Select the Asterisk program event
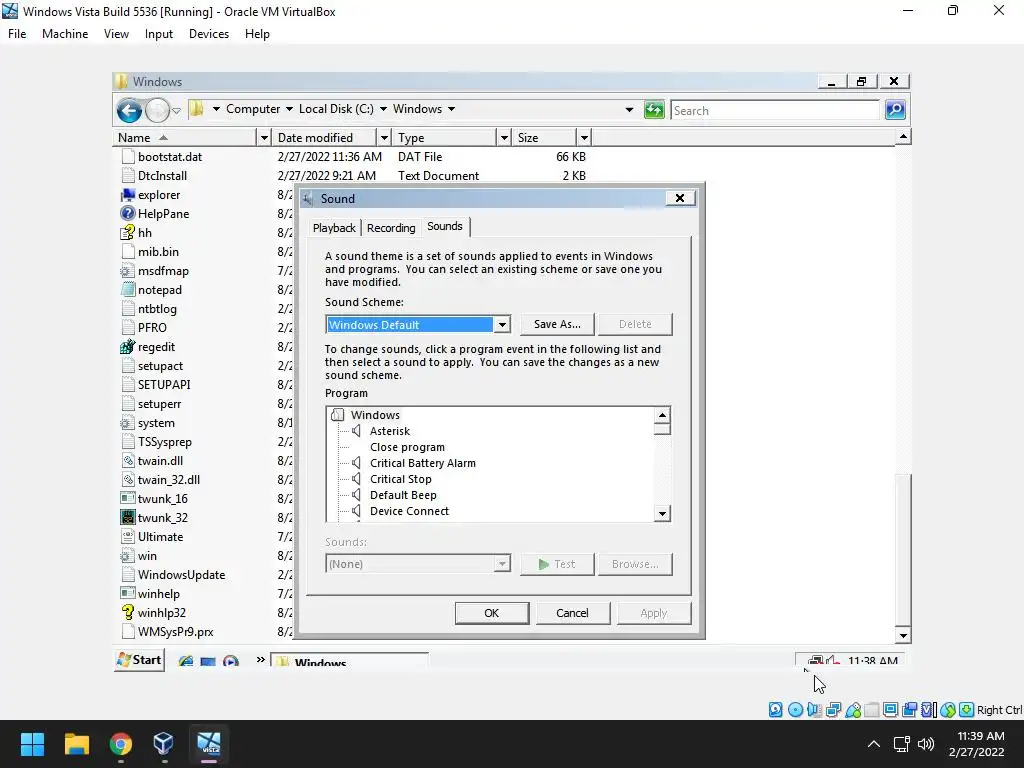The width and height of the screenshot is (1024, 768). click(x=390, y=431)
